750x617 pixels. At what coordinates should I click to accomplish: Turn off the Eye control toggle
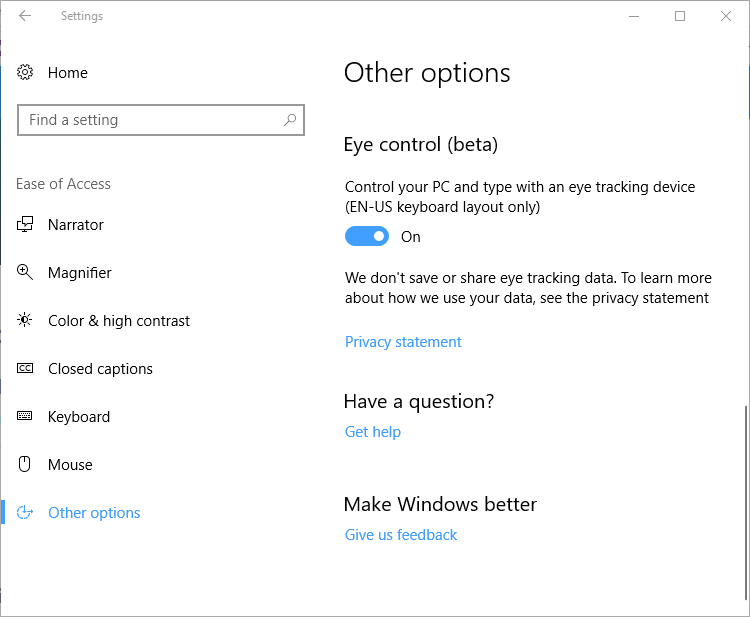pos(367,237)
